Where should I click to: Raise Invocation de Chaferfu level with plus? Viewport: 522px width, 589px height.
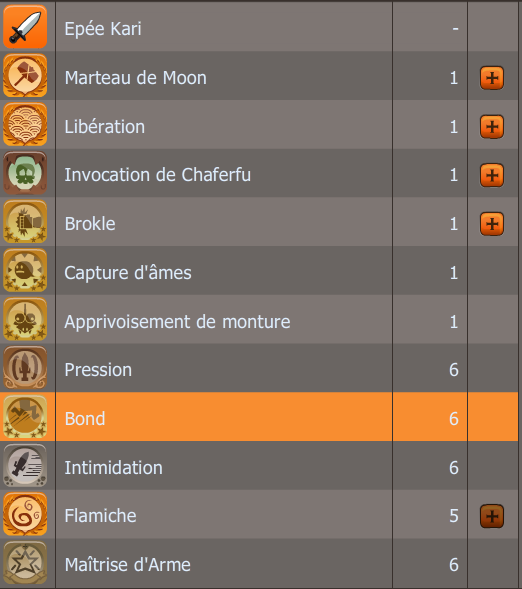click(x=492, y=175)
